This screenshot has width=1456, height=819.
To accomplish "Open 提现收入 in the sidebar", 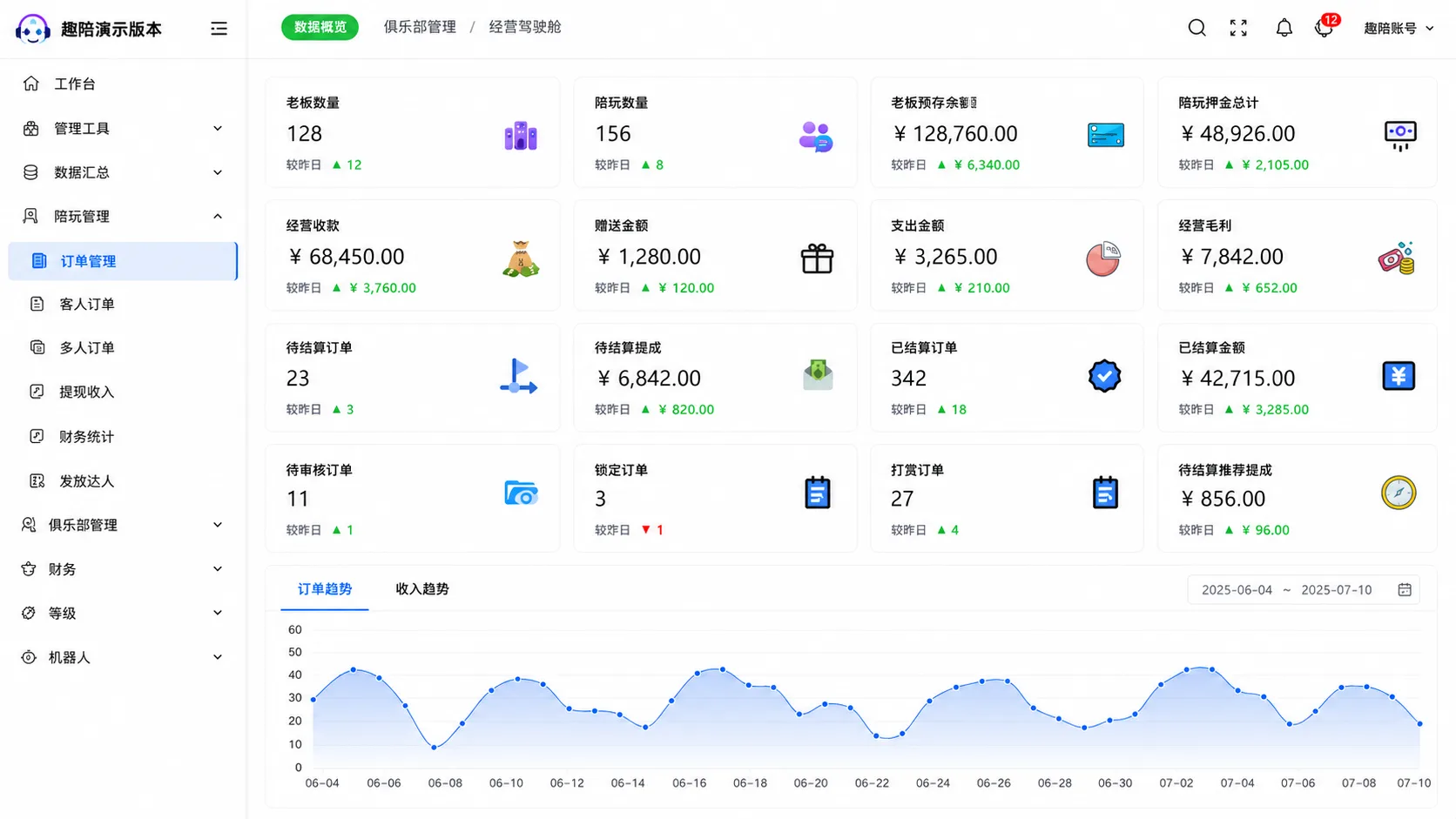I will pyautogui.click(x=123, y=392).
